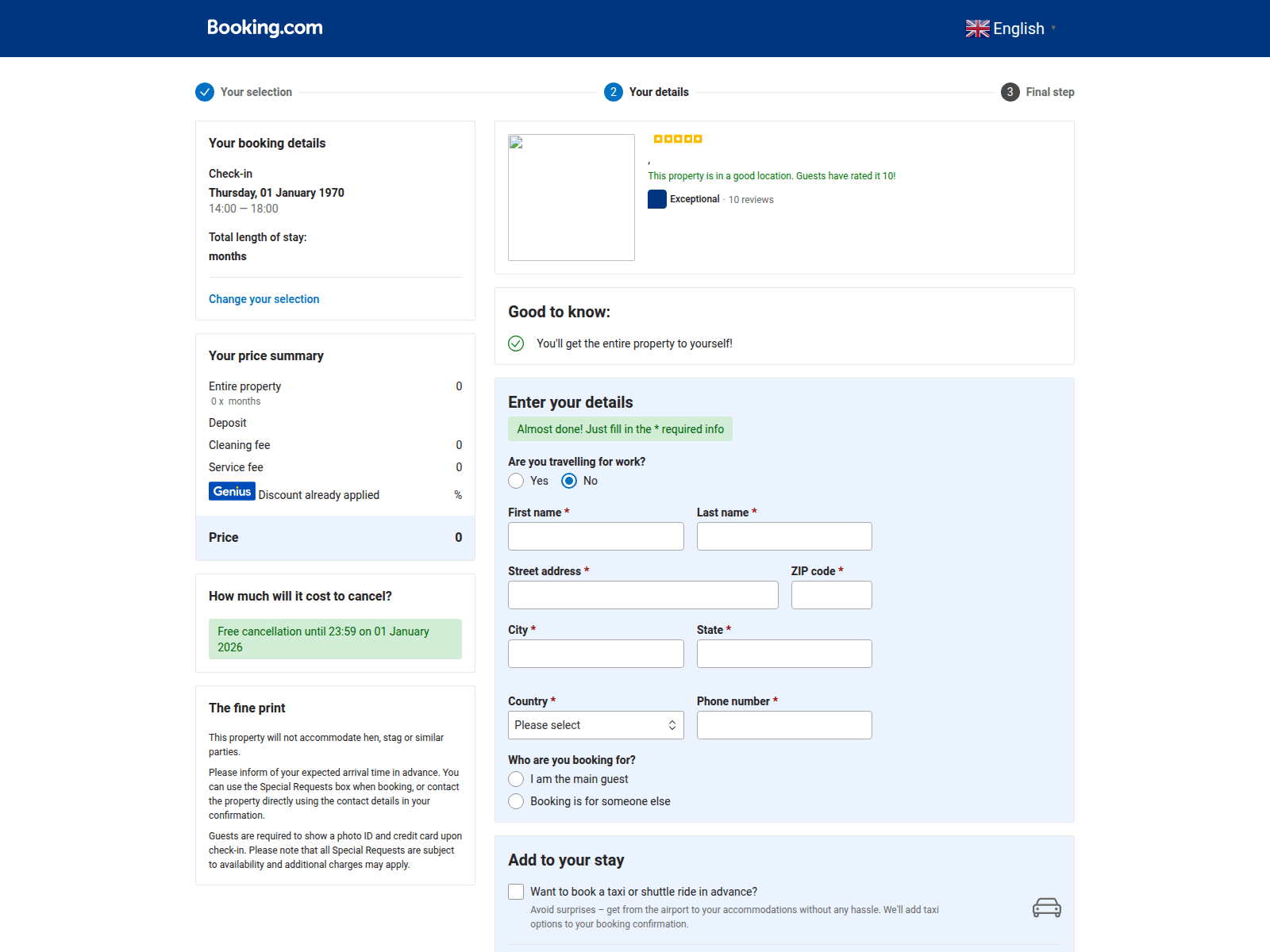
Task: Click into the Street address field
Action: point(643,595)
